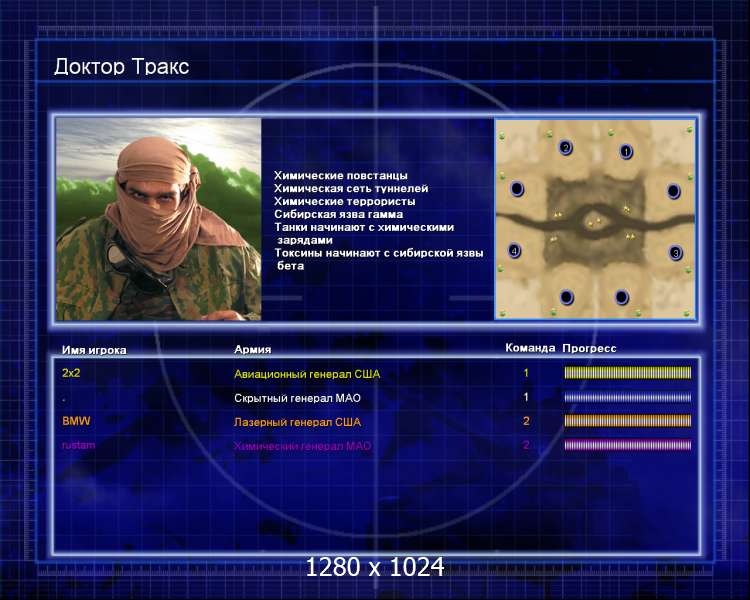The height and width of the screenshot is (600, 750).
Task: Pick the bottom-left unnumbered start spot on minimap
Action: 567,297
